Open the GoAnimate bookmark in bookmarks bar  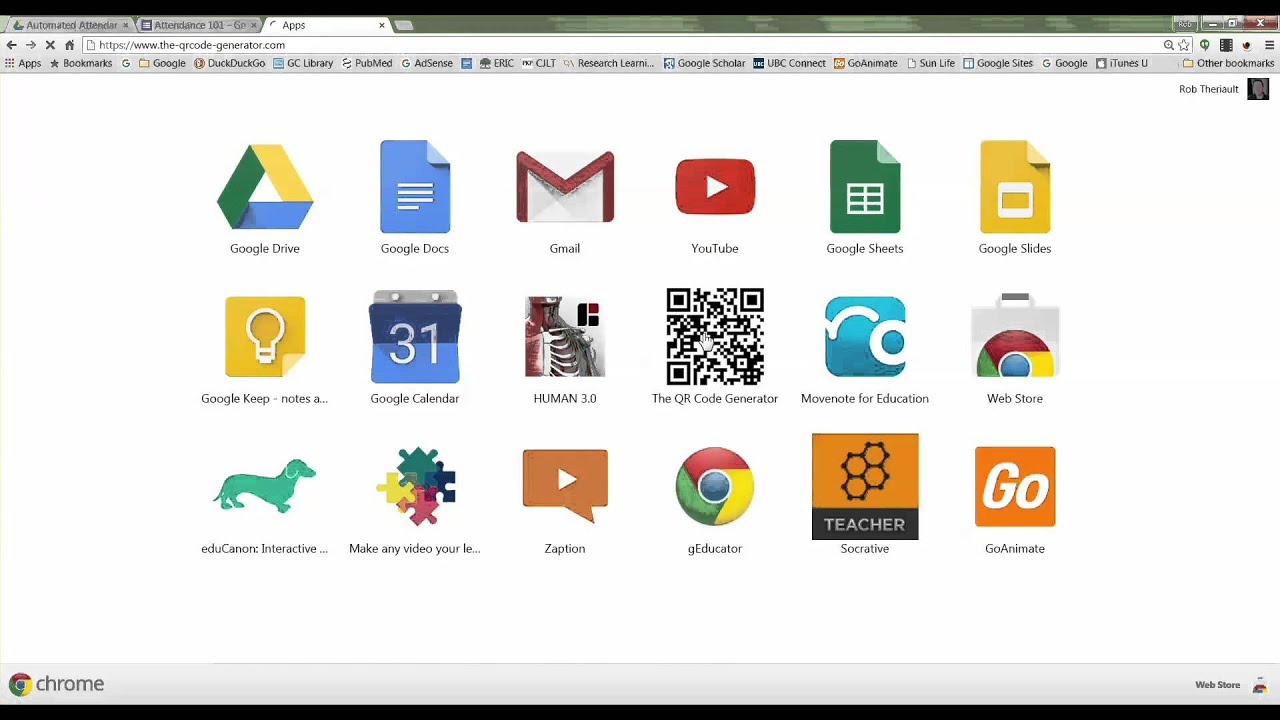point(866,63)
